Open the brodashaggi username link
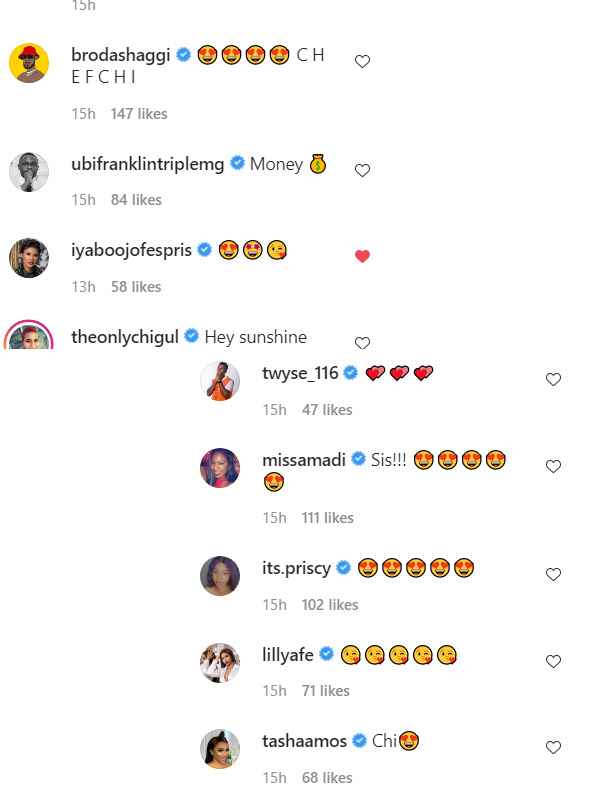Viewport: 600px width, 800px height. pos(120,55)
